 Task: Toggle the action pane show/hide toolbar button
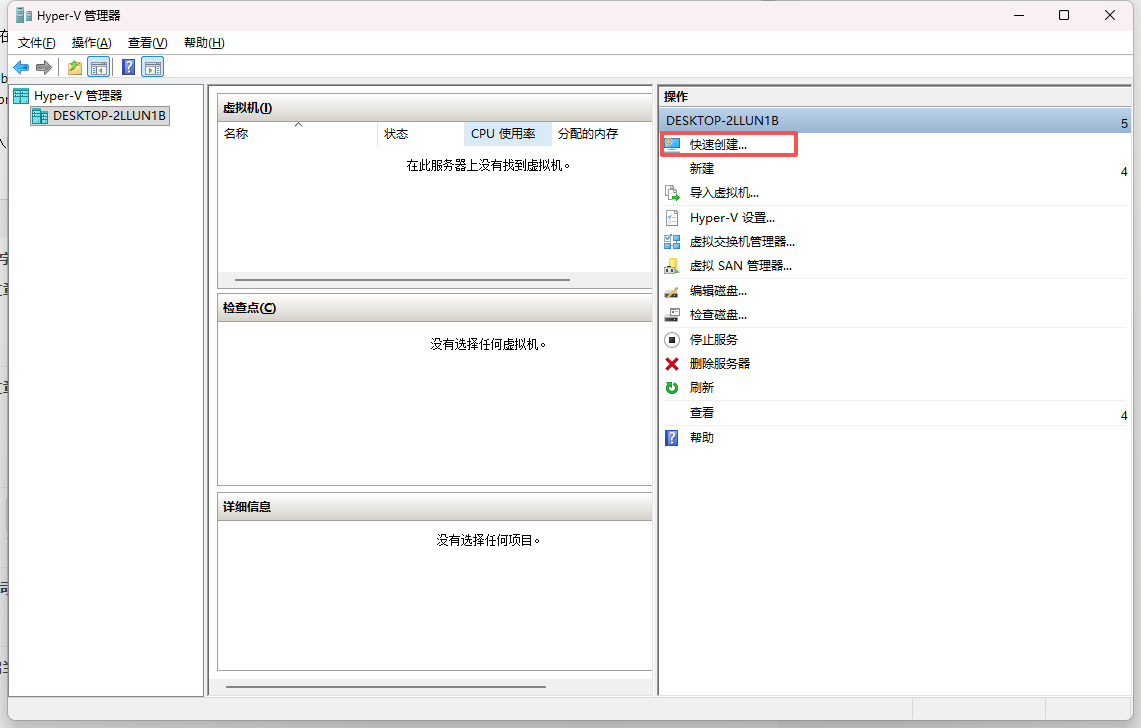click(x=152, y=67)
